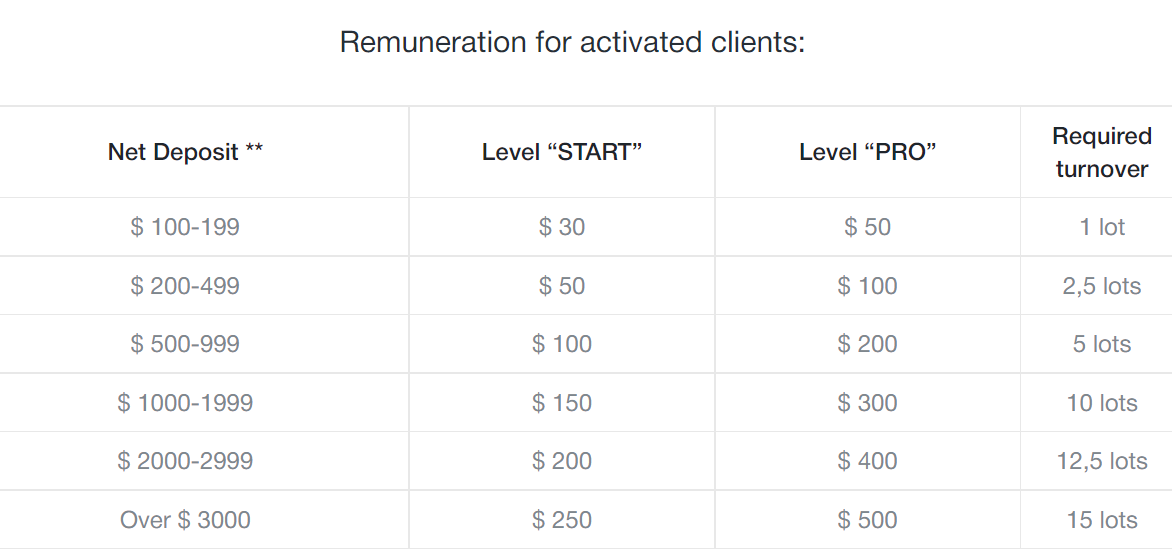Select the "$ 400" PRO level value

867,461
